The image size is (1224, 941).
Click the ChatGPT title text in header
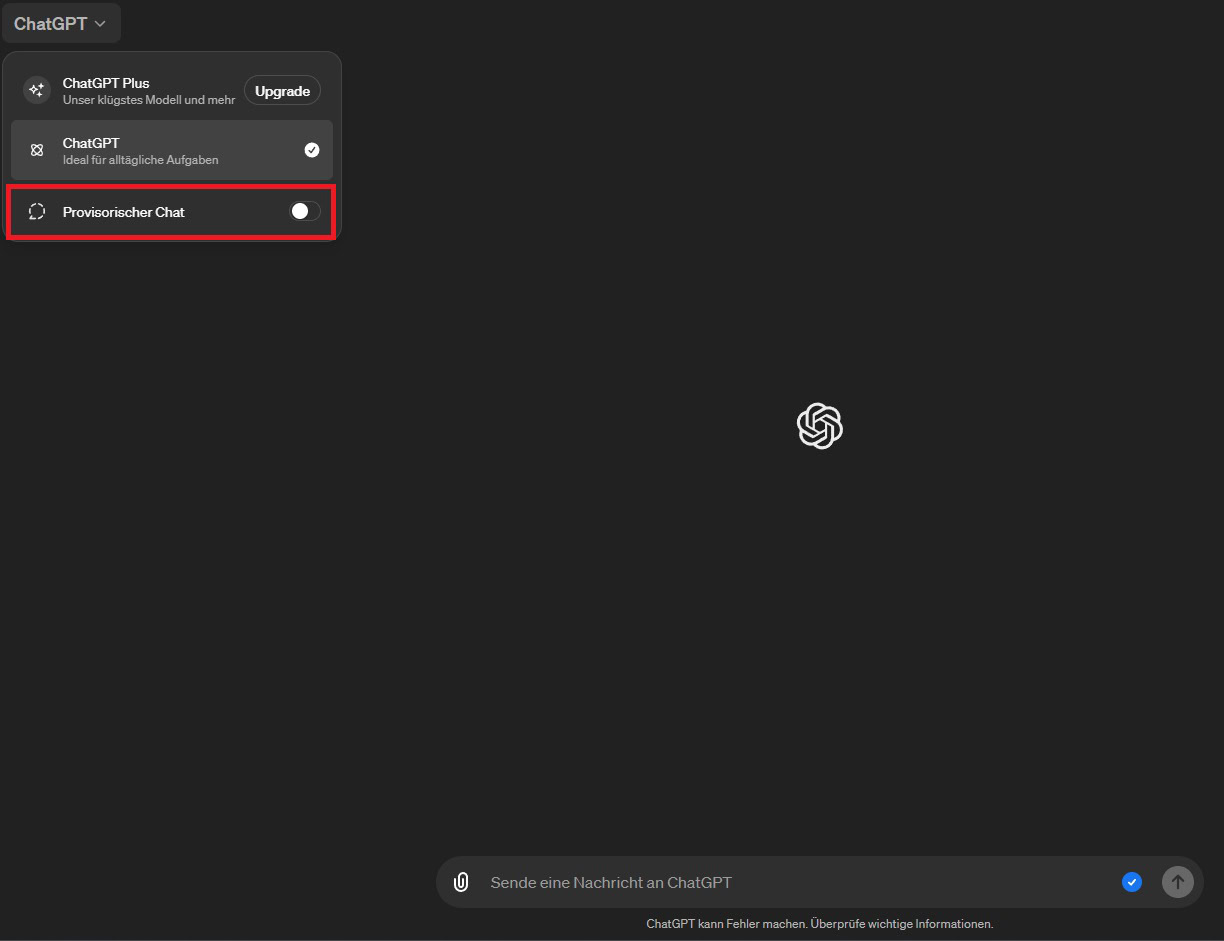click(50, 24)
